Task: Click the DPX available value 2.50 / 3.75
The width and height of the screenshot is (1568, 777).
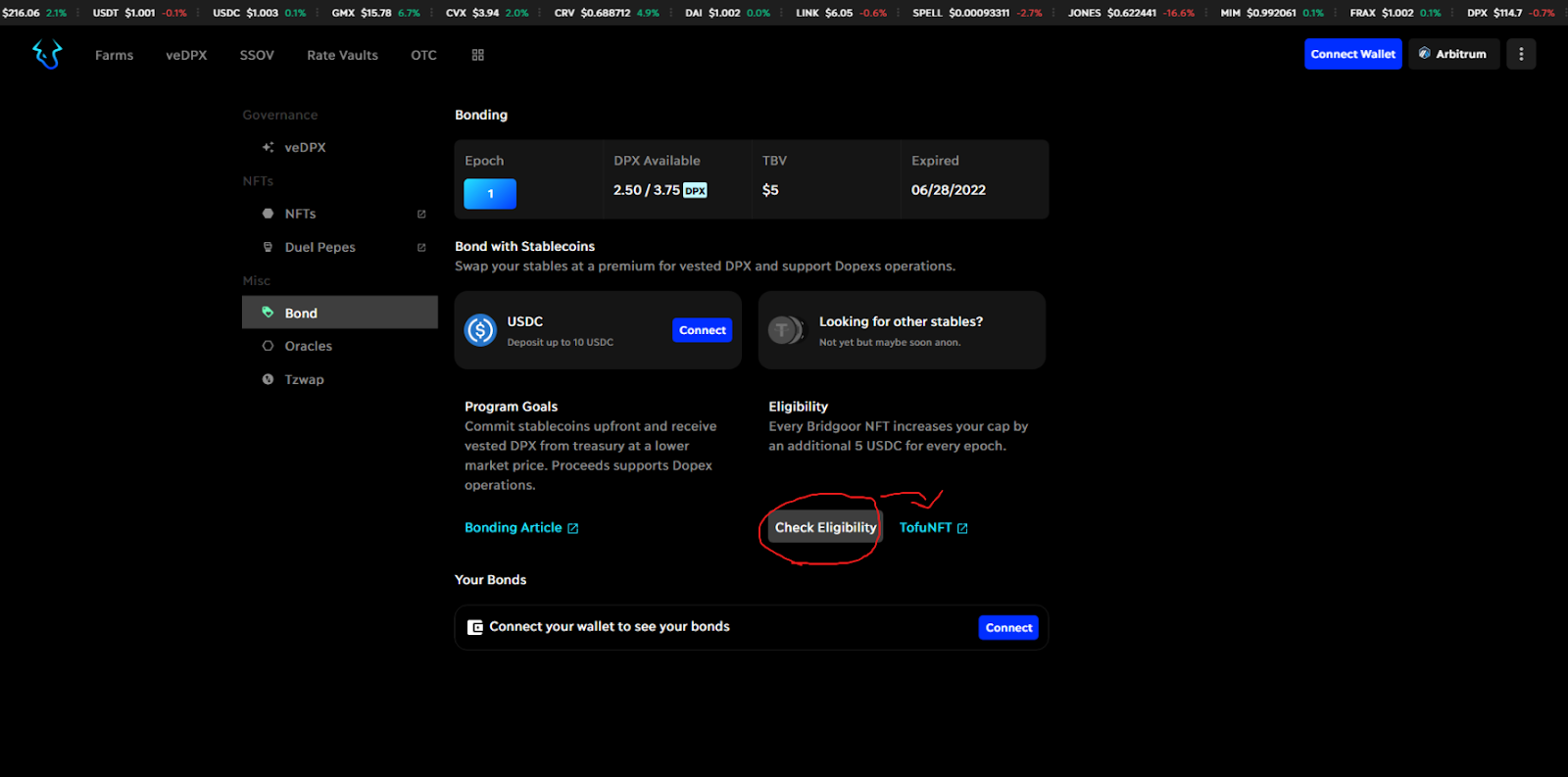Action: [647, 190]
